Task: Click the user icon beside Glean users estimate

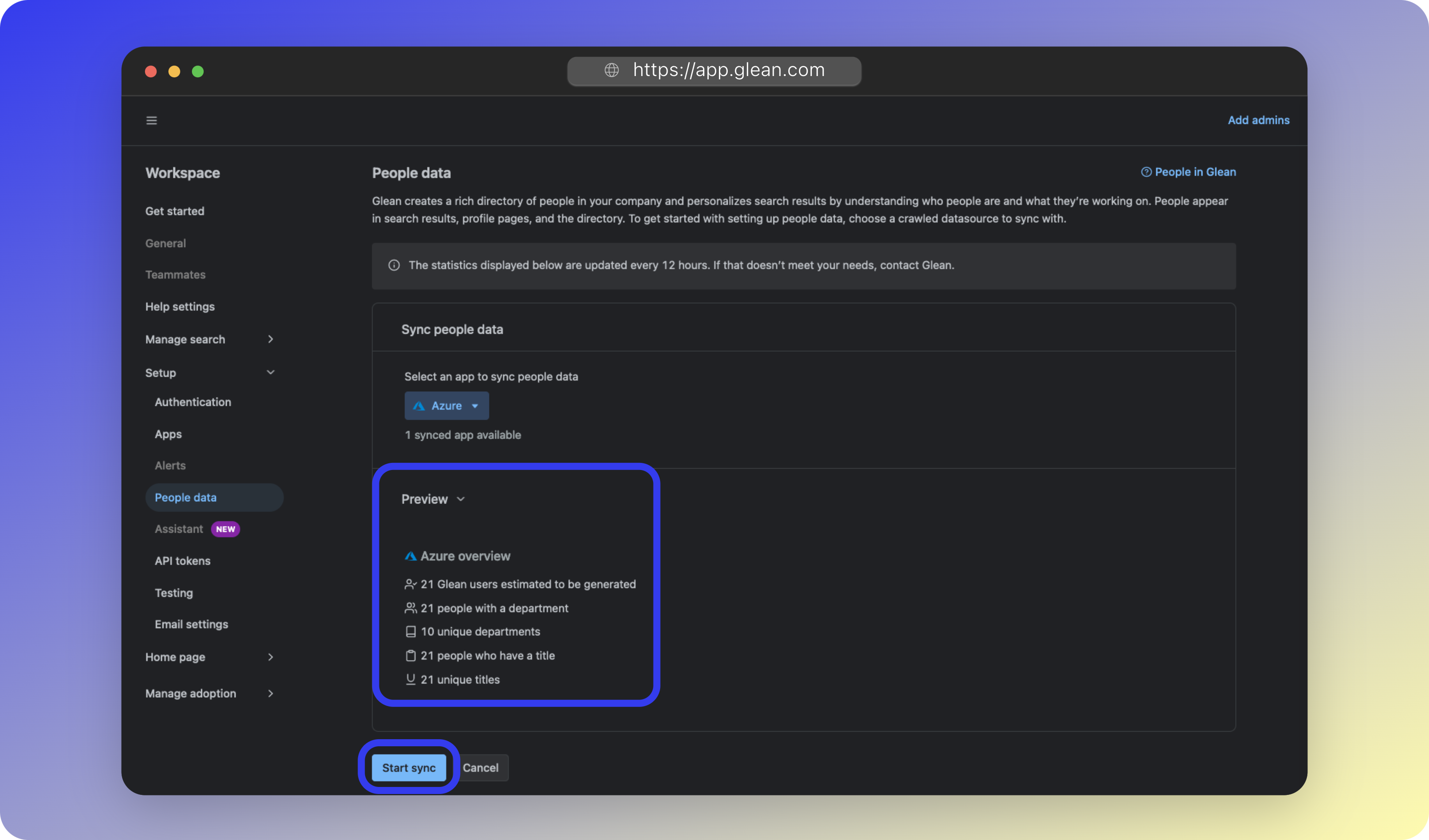Action: 411,584
